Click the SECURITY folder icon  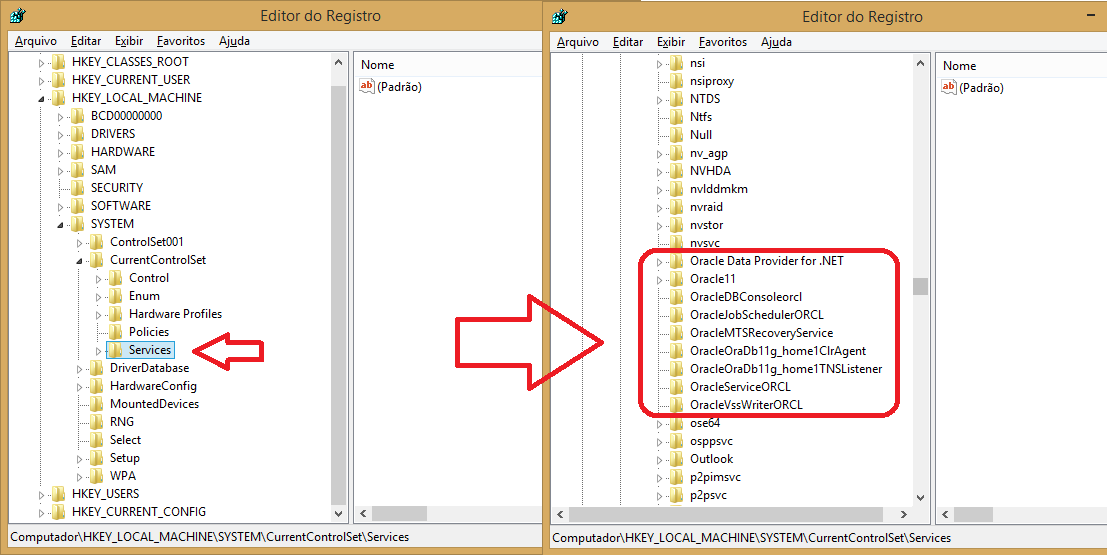[x=78, y=188]
